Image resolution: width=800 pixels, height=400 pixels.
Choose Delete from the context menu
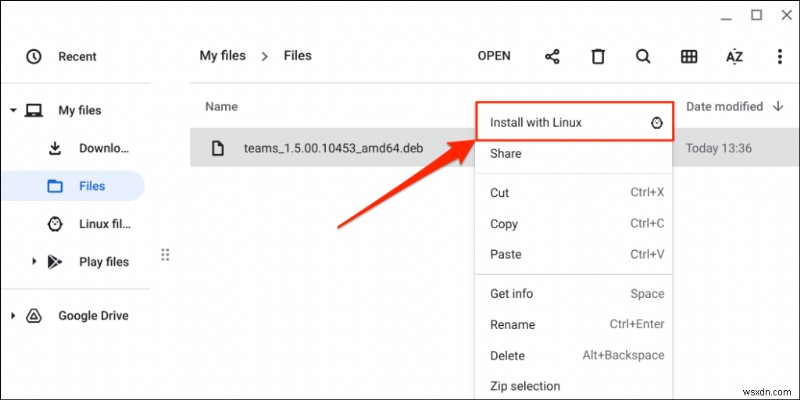click(x=573, y=356)
